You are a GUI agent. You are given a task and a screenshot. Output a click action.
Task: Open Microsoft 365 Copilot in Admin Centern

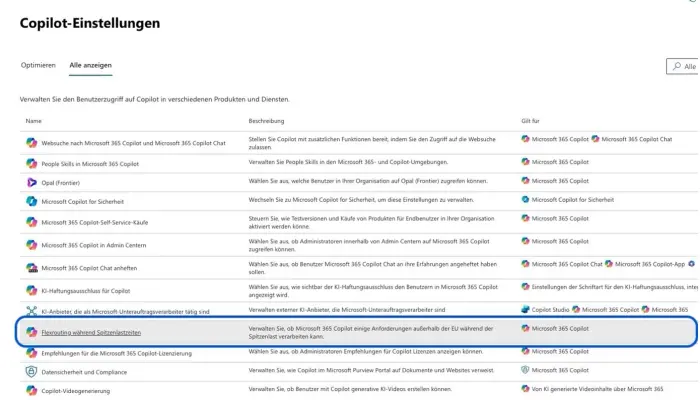click(x=94, y=245)
